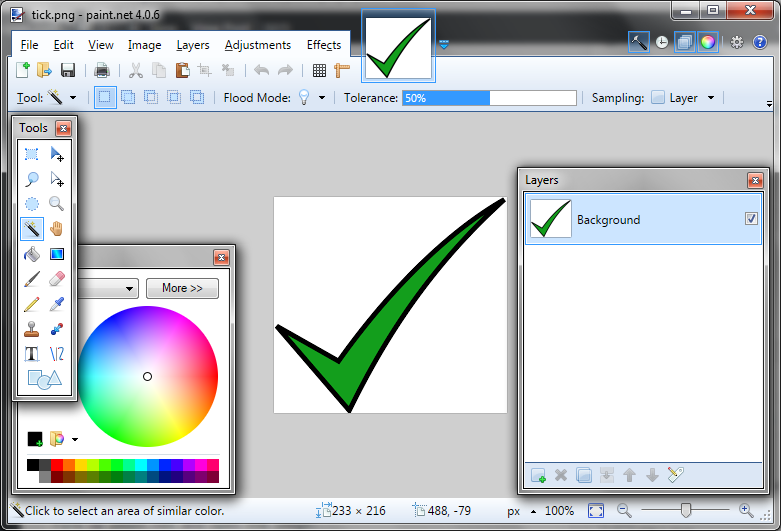Select the Gradient tool
This screenshot has width=781, height=531.
pyautogui.click(x=57, y=254)
